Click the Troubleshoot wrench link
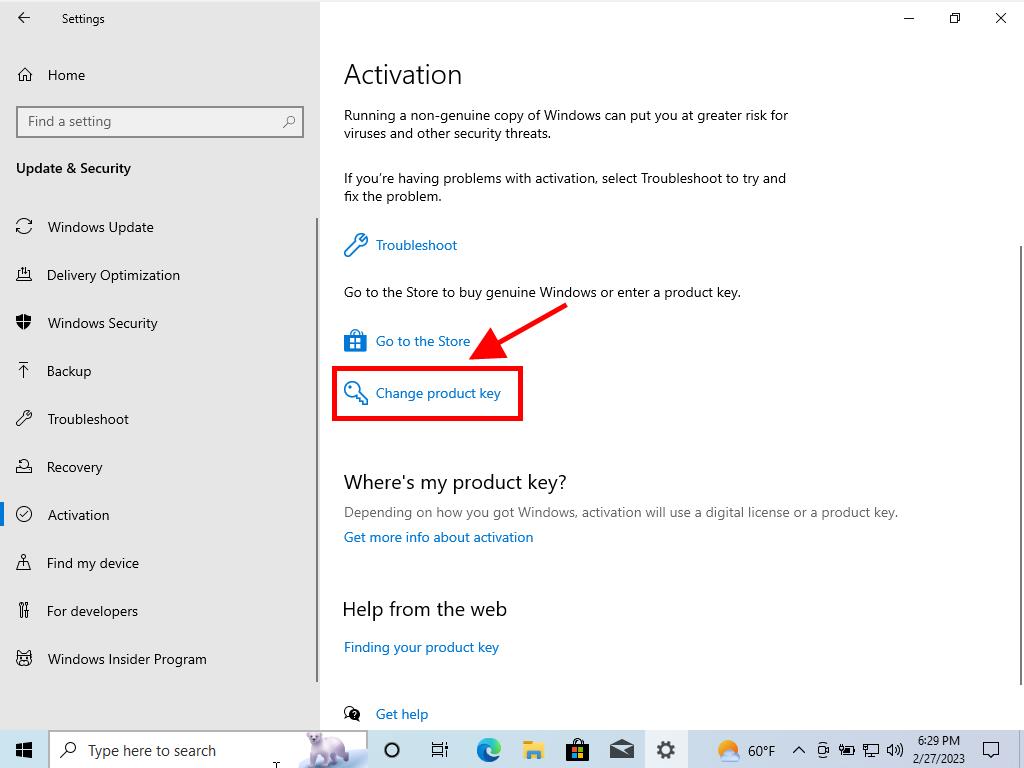The height and width of the screenshot is (768, 1024). coord(416,245)
